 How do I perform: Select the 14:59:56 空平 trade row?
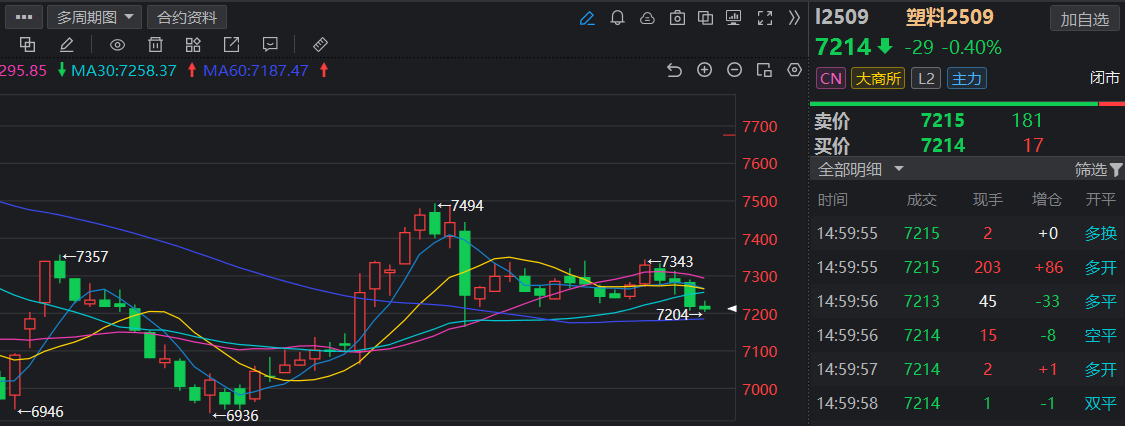coord(967,335)
